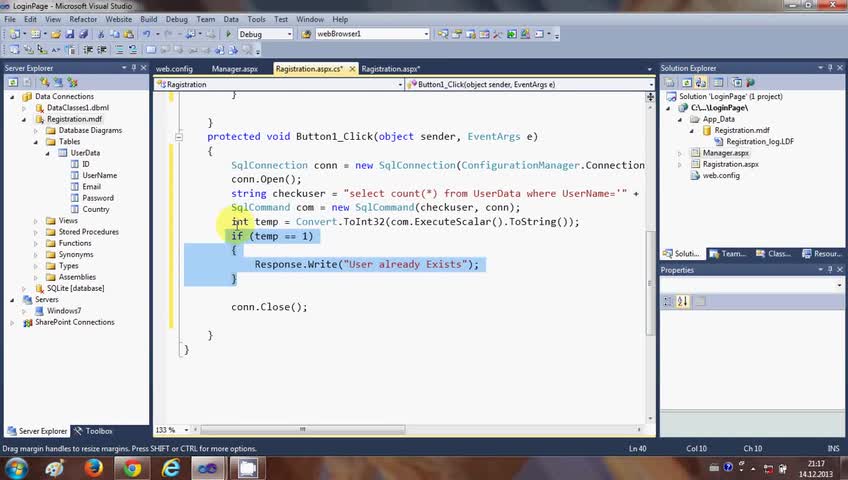Collapse the Button1_Click method outline
This screenshot has height=480, width=848.
(x=179, y=137)
